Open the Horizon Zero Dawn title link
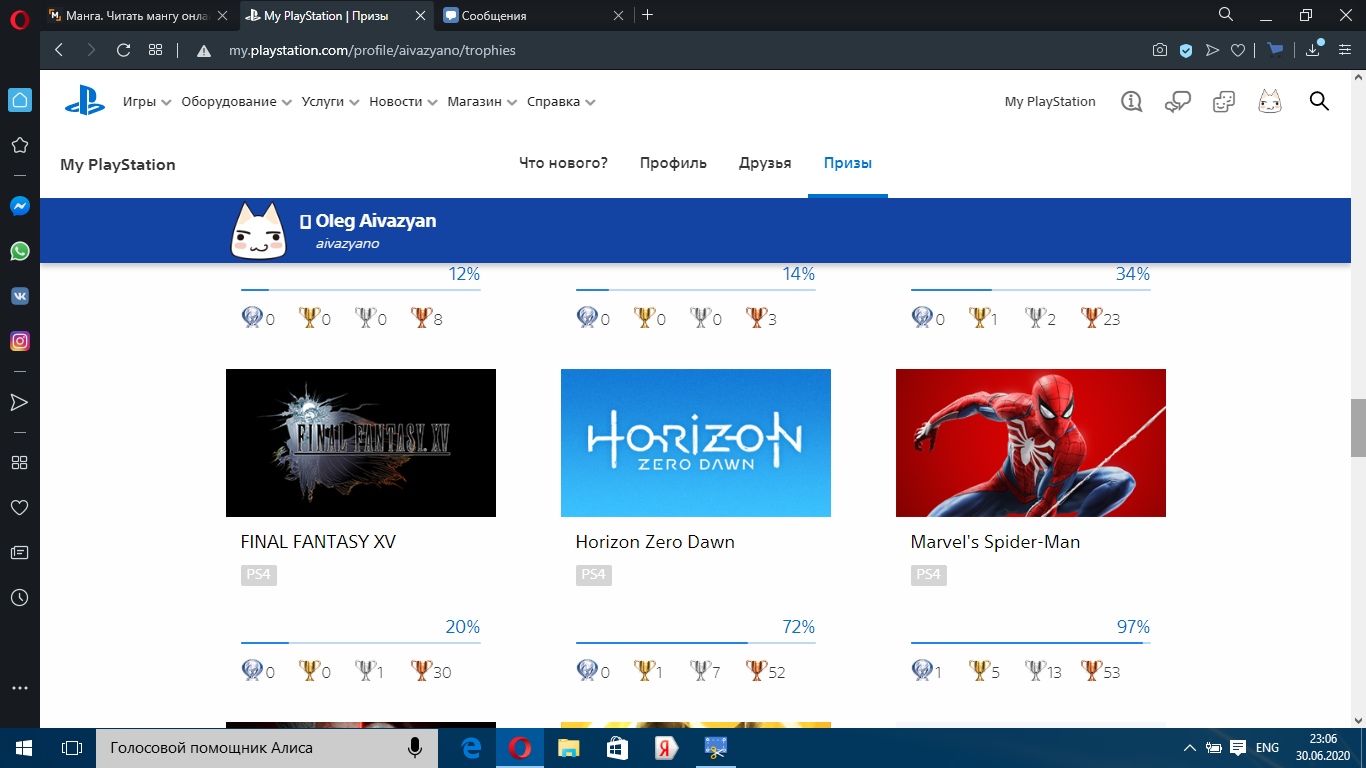Image resolution: width=1366 pixels, height=768 pixels. pyautogui.click(x=655, y=542)
